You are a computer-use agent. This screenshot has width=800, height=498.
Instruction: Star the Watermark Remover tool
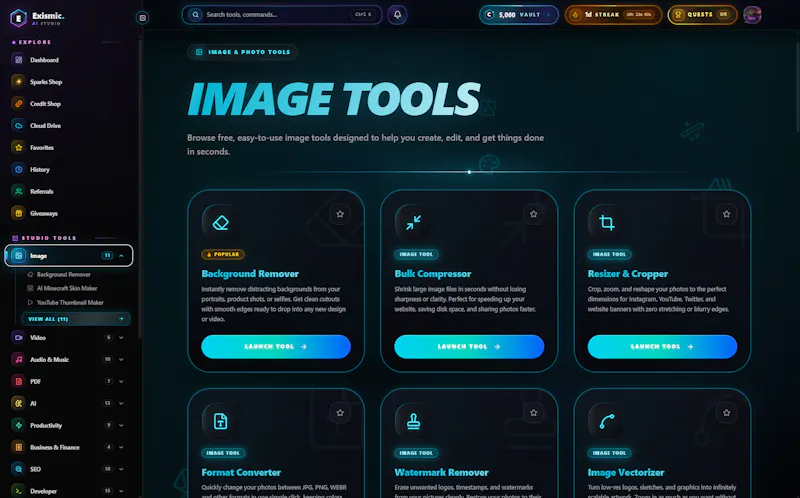(533, 413)
